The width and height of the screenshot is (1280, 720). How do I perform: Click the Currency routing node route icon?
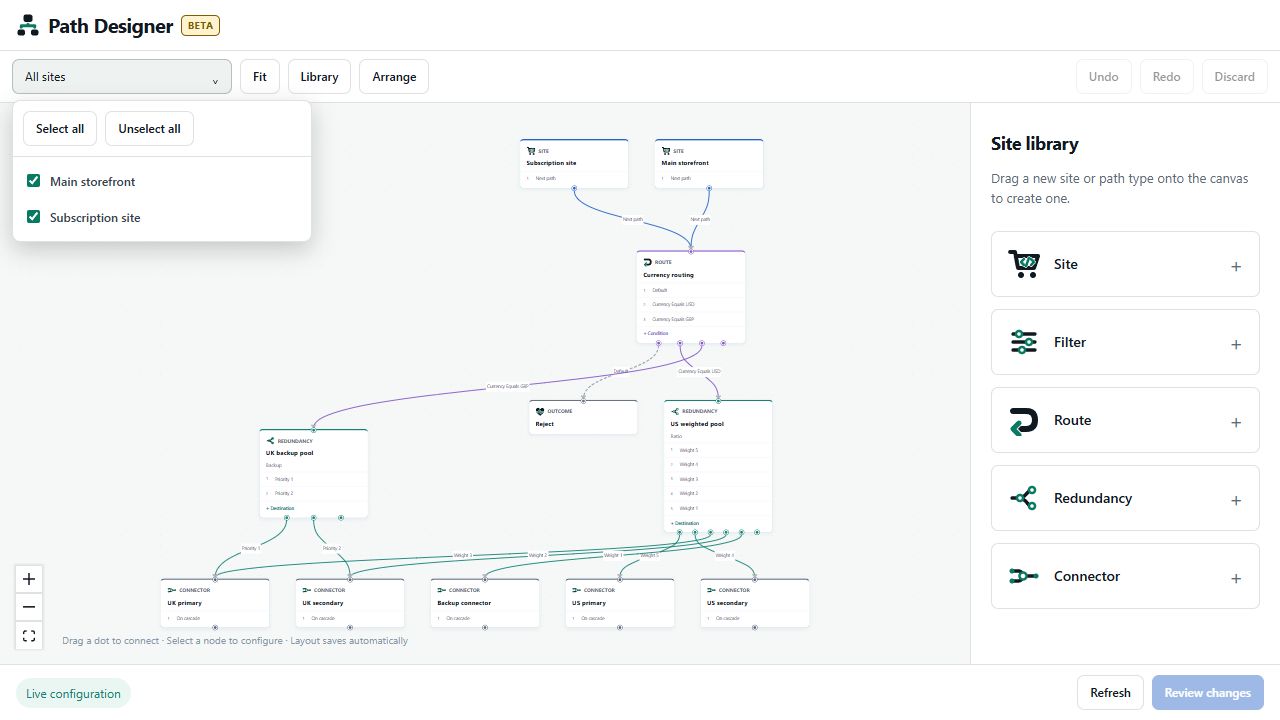648,262
